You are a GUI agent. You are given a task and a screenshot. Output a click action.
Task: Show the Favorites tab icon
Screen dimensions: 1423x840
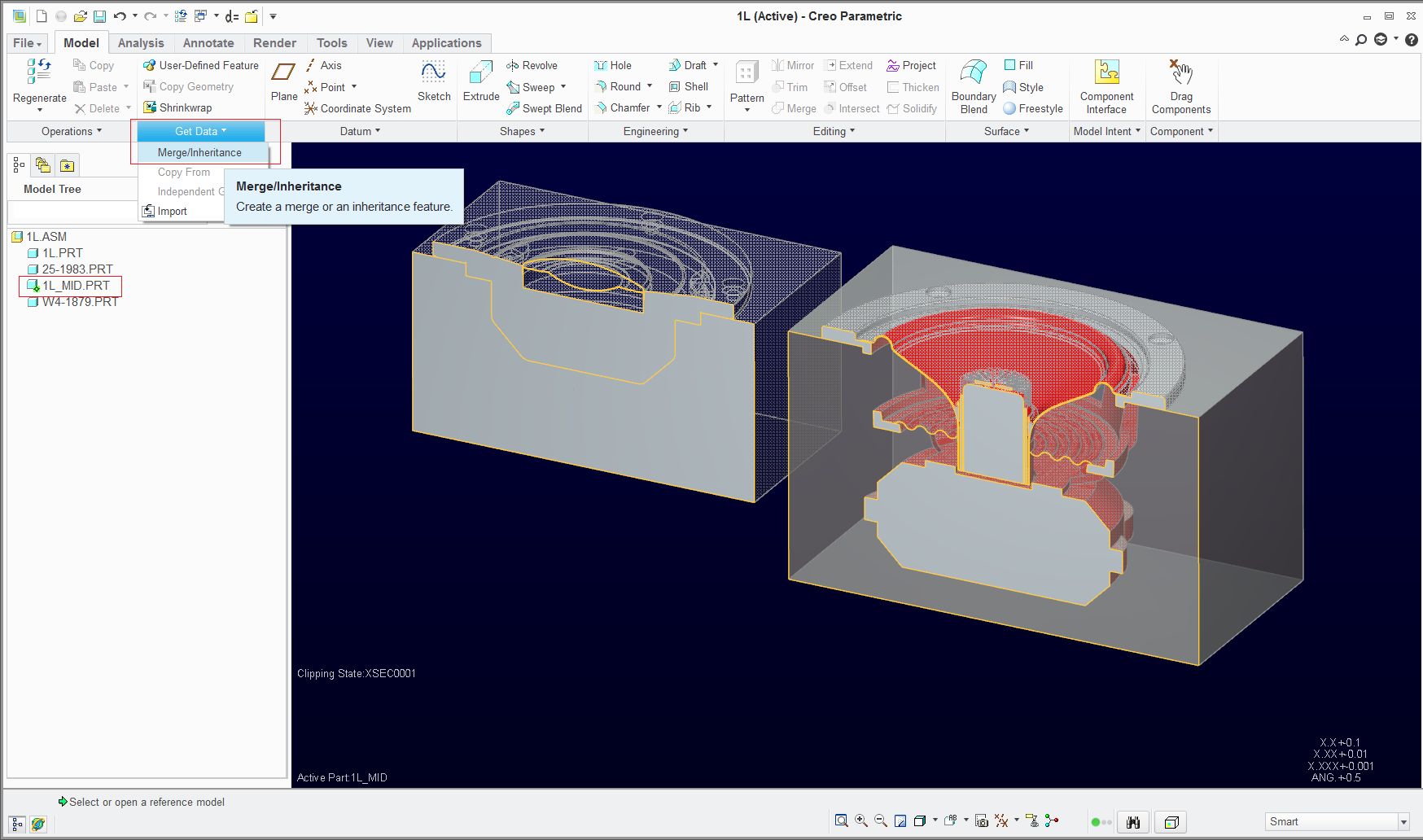[x=68, y=165]
